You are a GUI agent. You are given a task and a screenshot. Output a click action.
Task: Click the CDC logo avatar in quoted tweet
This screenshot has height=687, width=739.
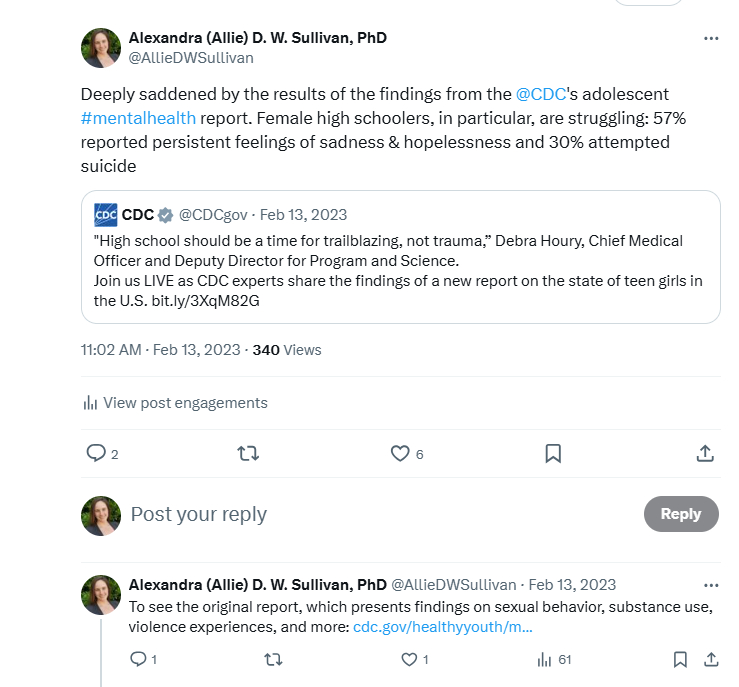point(106,215)
